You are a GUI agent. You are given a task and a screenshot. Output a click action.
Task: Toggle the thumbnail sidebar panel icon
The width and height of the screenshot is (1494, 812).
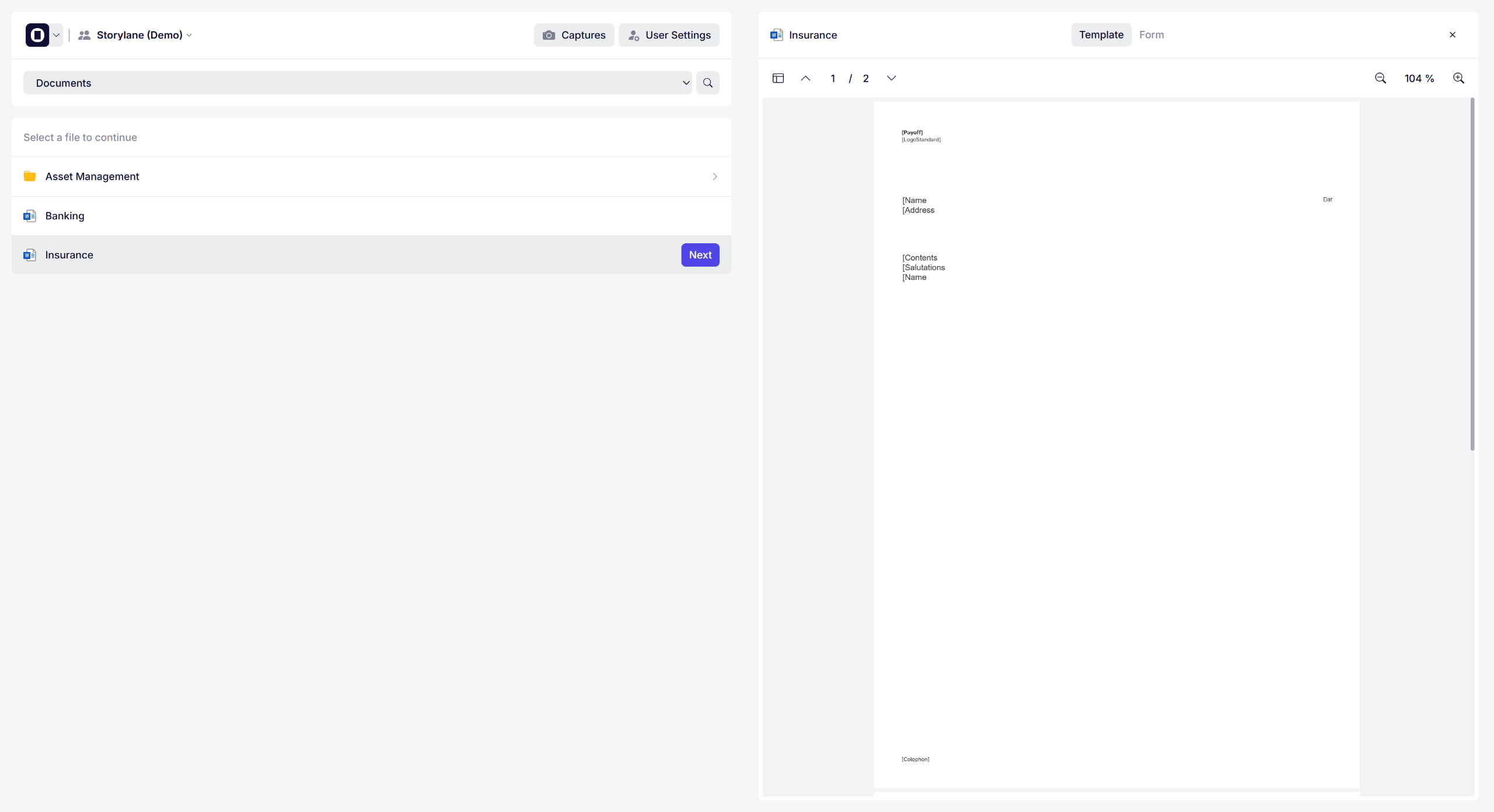point(778,78)
